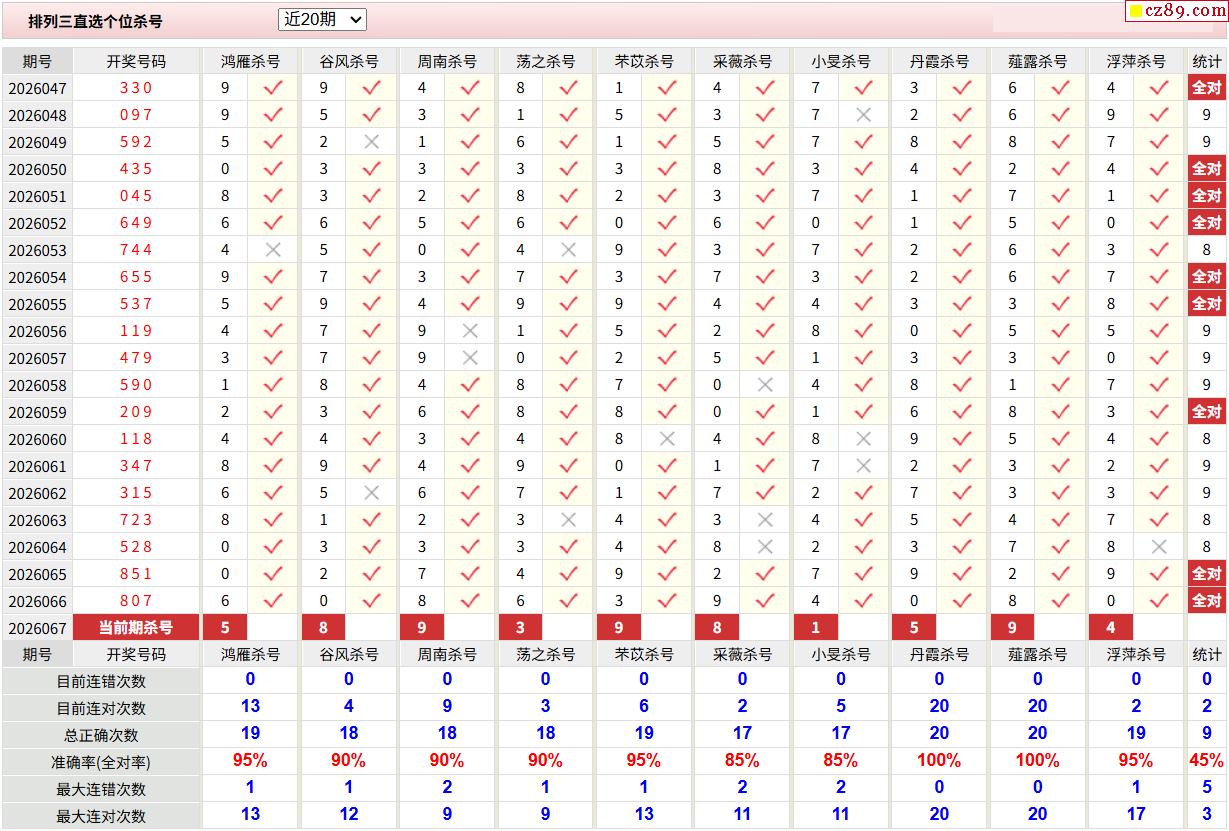Screen dimensions: 1229x831
Task: Select the top 鸿雁杀号 column header
Action: [x=250, y=61]
